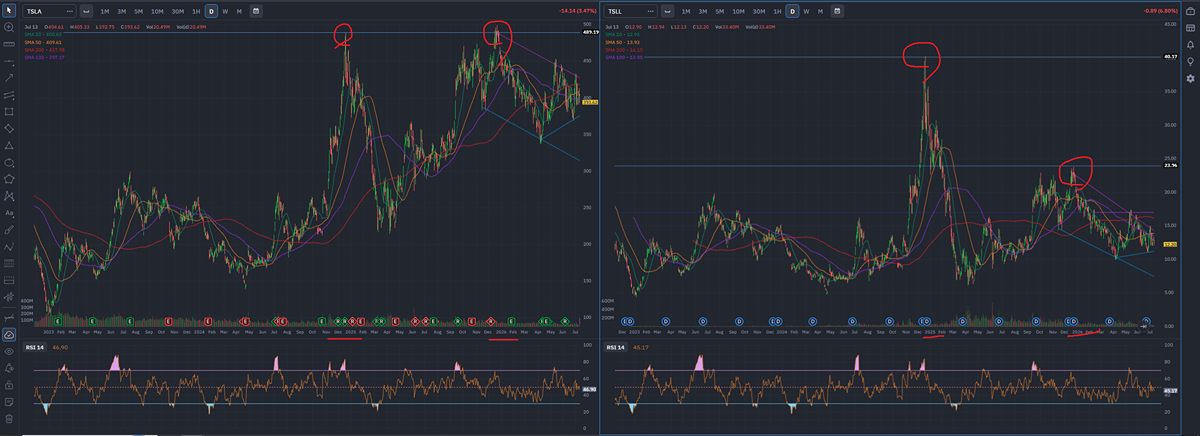Viewport: 1200px width, 436px height.
Task: Select the cursor pointer tool
Action: [x=9, y=10]
